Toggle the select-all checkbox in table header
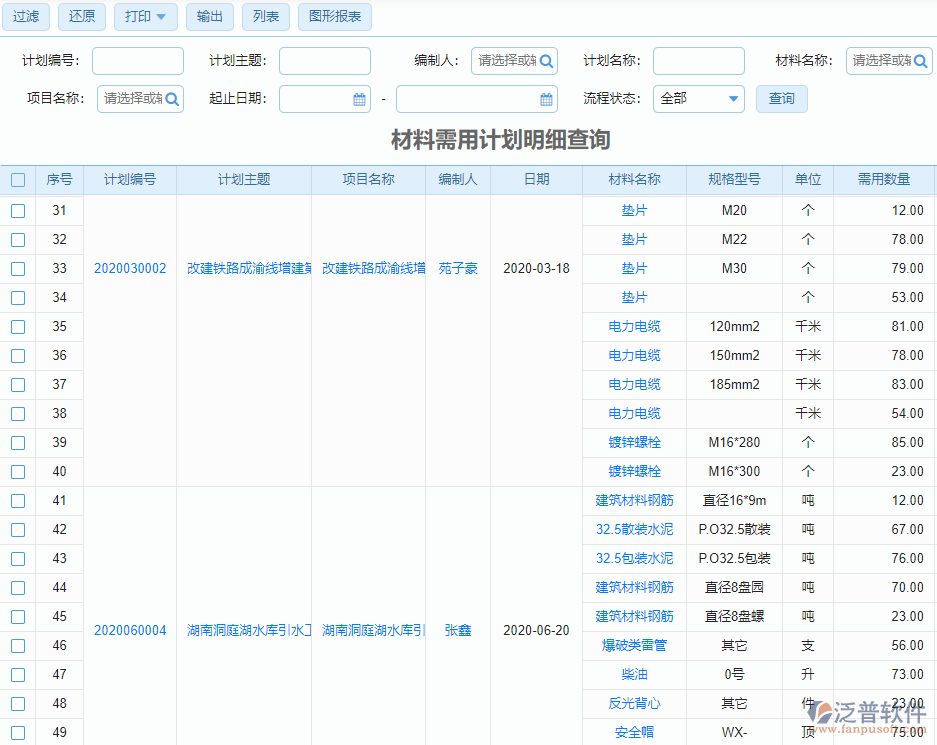The width and height of the screenshot is (937, 745). (x=17, y=179)
